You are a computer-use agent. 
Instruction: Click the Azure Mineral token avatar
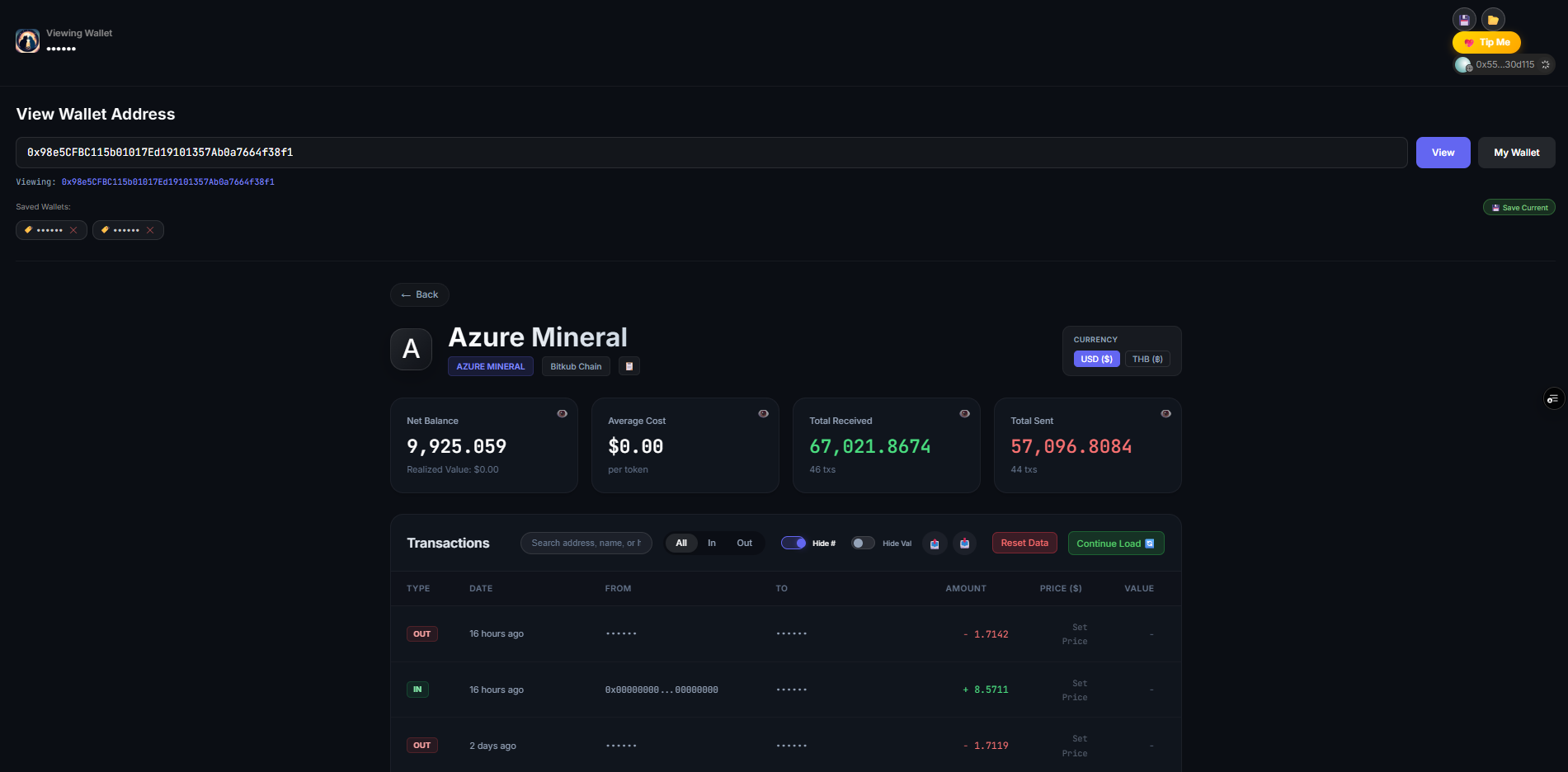[x=411, y=348]
